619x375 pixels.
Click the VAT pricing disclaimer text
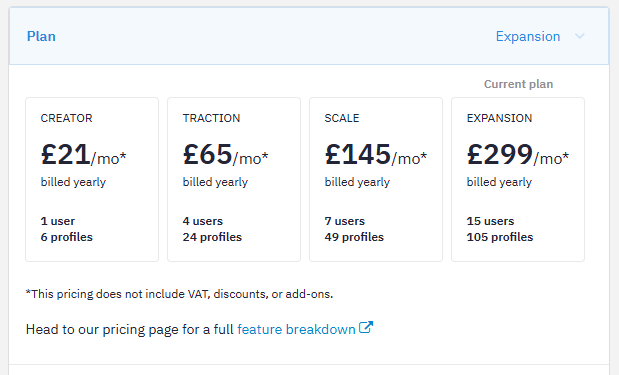[x=179, y=294]
